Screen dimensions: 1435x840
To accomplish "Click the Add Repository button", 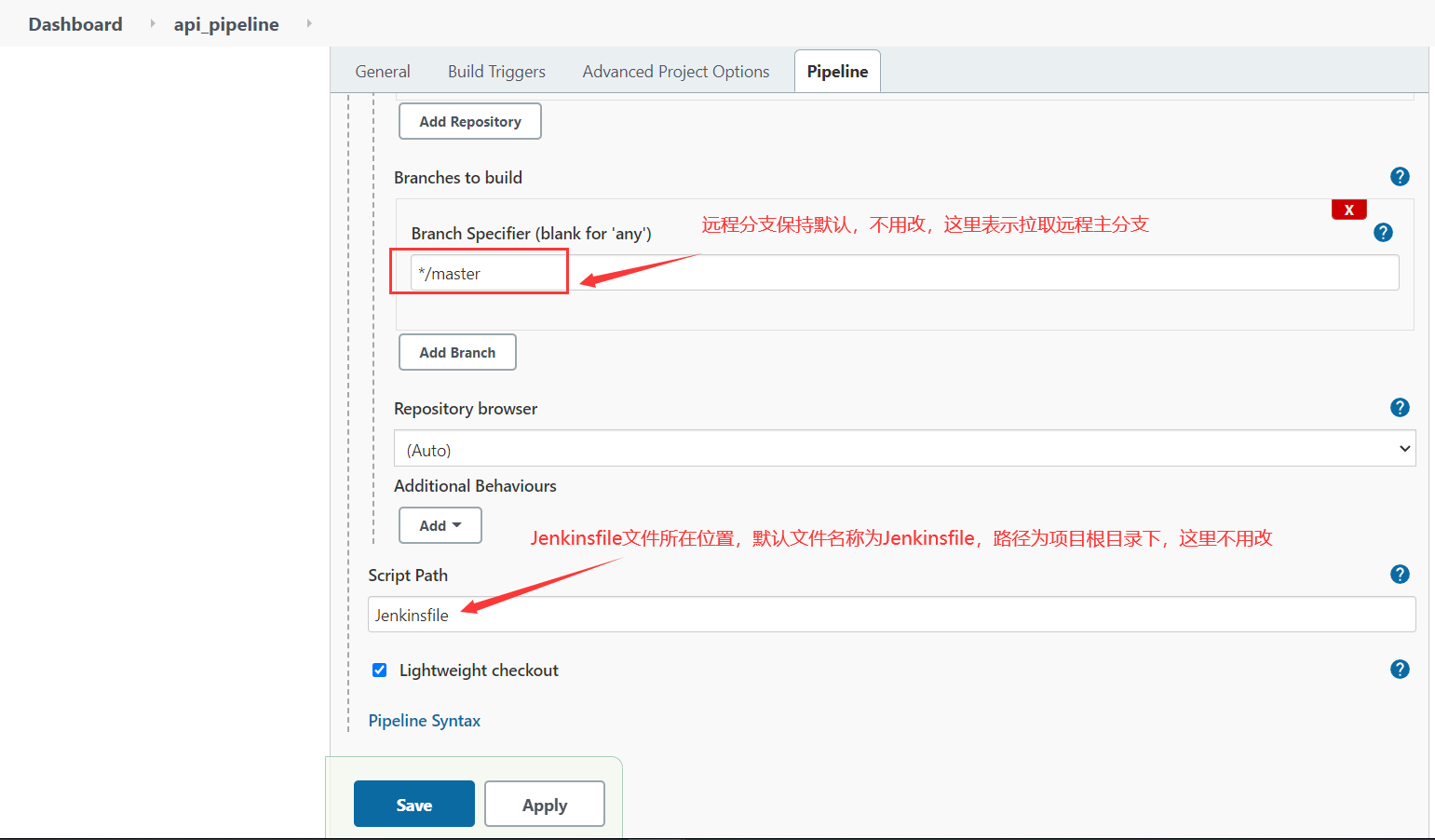I will [469, 122].
